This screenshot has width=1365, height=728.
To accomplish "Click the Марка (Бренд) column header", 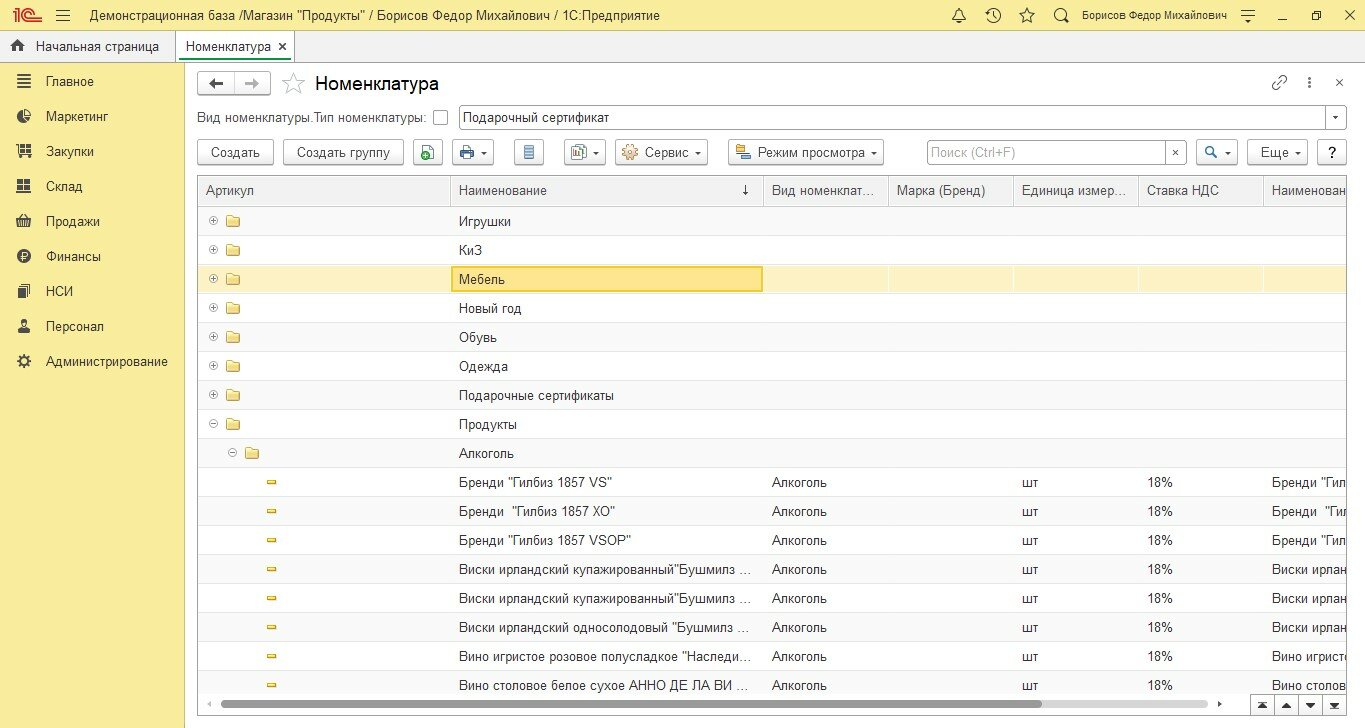I will pyautogui.click(x=951, y=190).
